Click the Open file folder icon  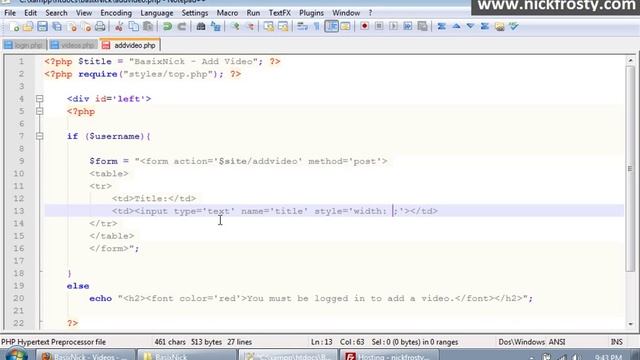(28, 27)
